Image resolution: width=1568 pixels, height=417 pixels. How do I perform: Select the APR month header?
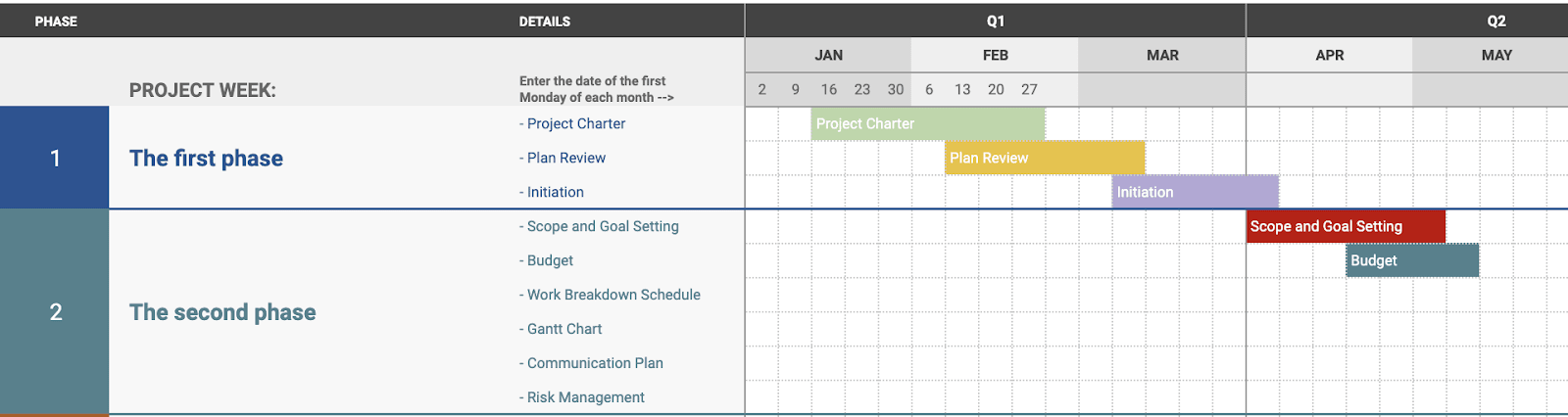click(x=1330, y=55)
